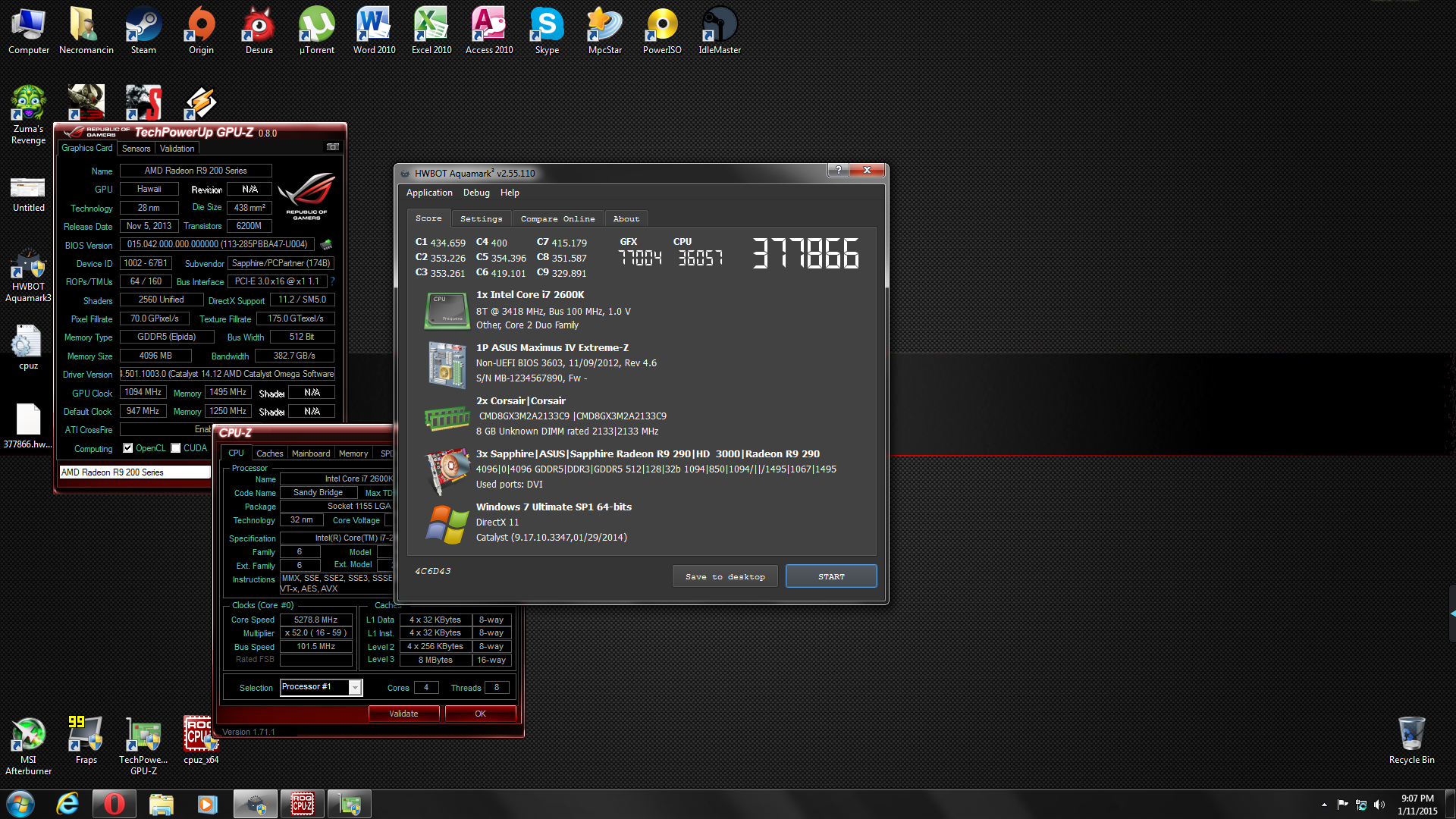The height and width of the screenshot is (819, 1456).
Task: Click total score 377866 display
Action: click(x=805, y=253)
